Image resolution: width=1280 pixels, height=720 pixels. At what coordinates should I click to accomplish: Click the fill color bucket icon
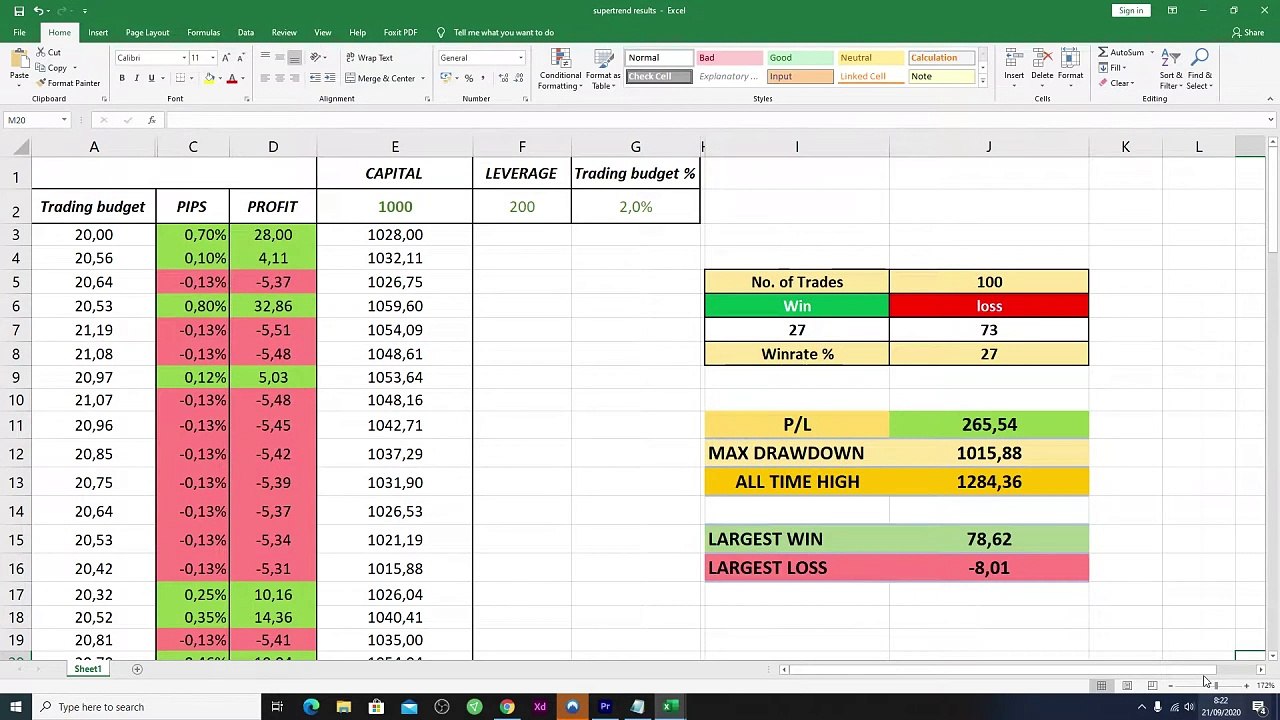coord(210,78)
